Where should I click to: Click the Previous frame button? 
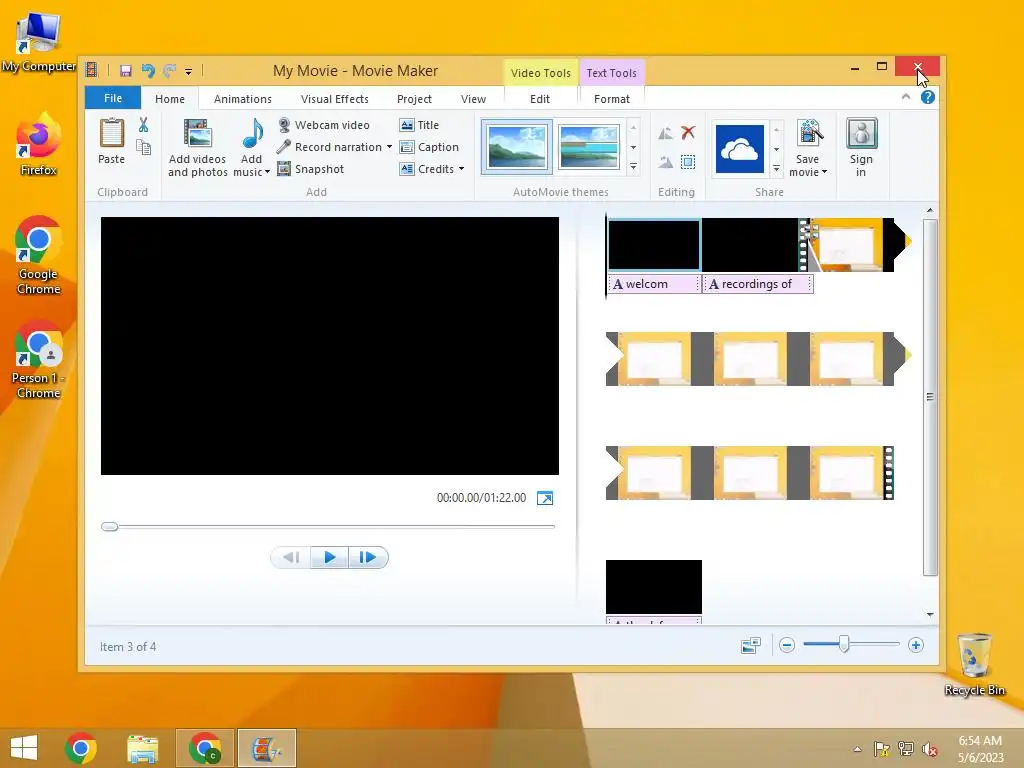click(291, 558)
